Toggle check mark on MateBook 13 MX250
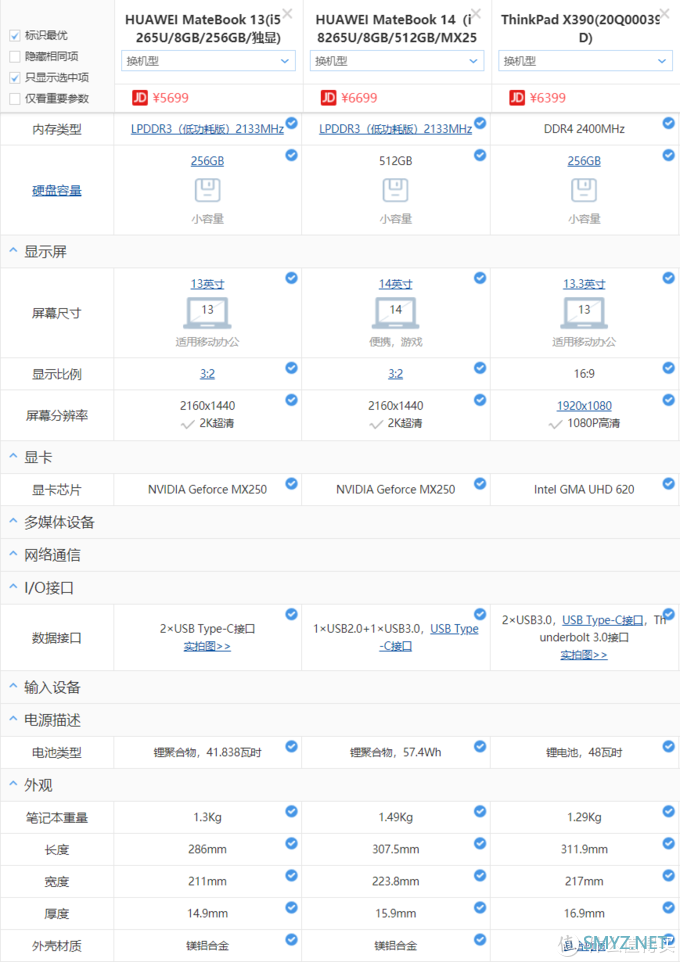Image resolution: width=680 pixels, height=962 pixels. pos(292,483)
